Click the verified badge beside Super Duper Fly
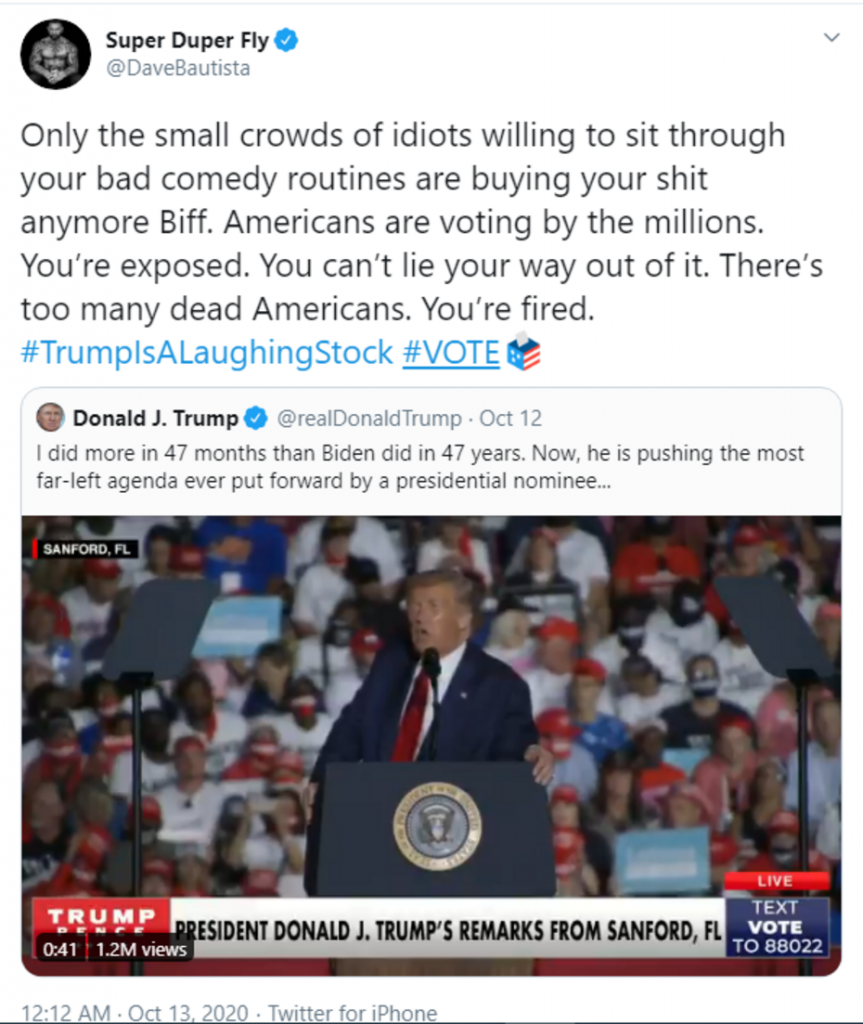 coord(287,41)
